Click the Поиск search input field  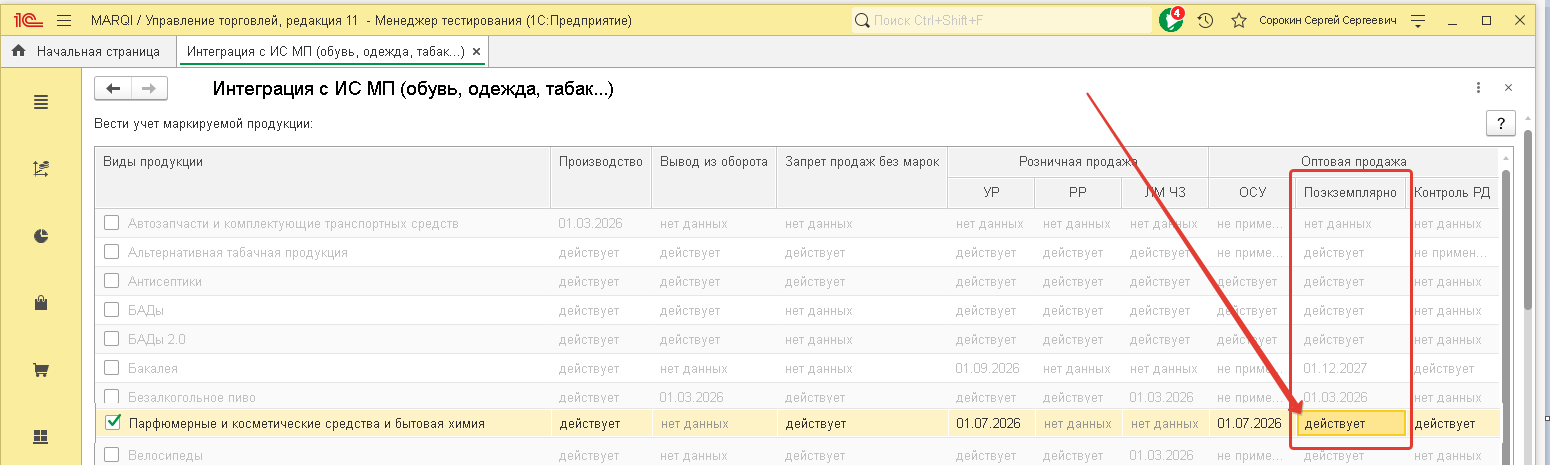click(x=1000, y=20)
